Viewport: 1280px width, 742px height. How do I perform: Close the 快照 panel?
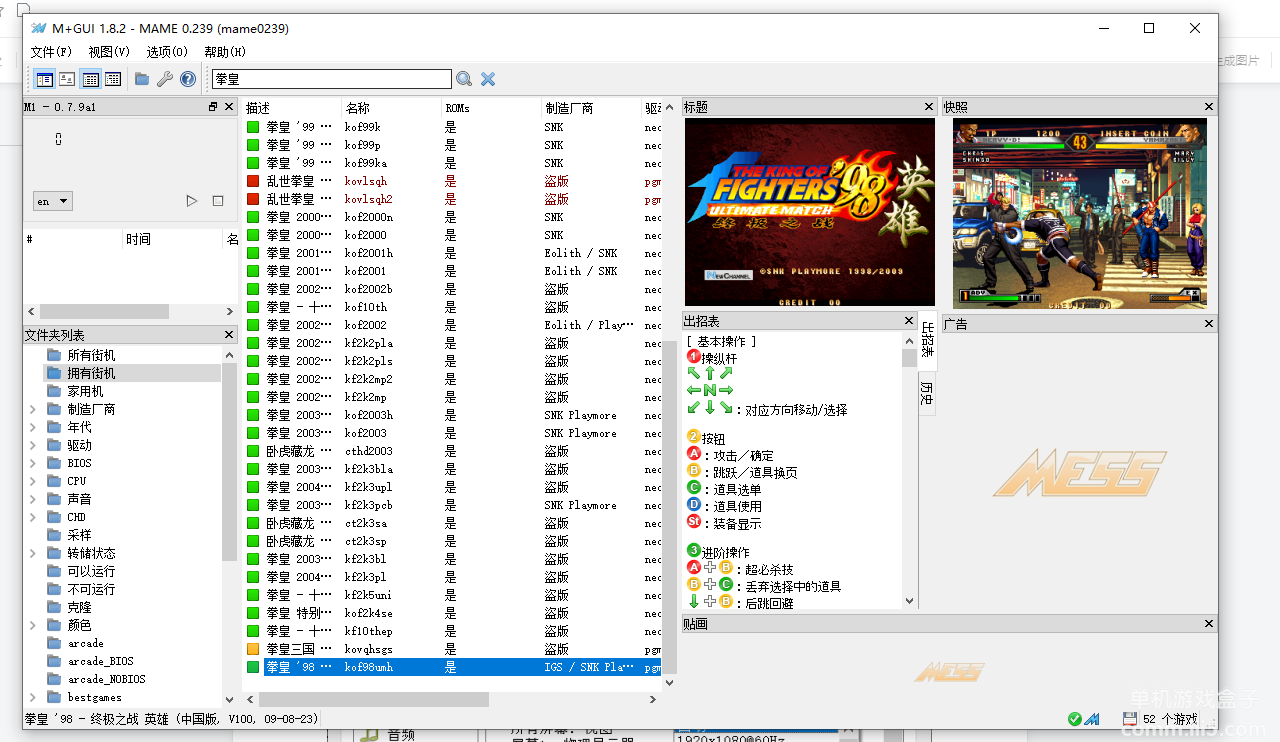[1209, 107]
